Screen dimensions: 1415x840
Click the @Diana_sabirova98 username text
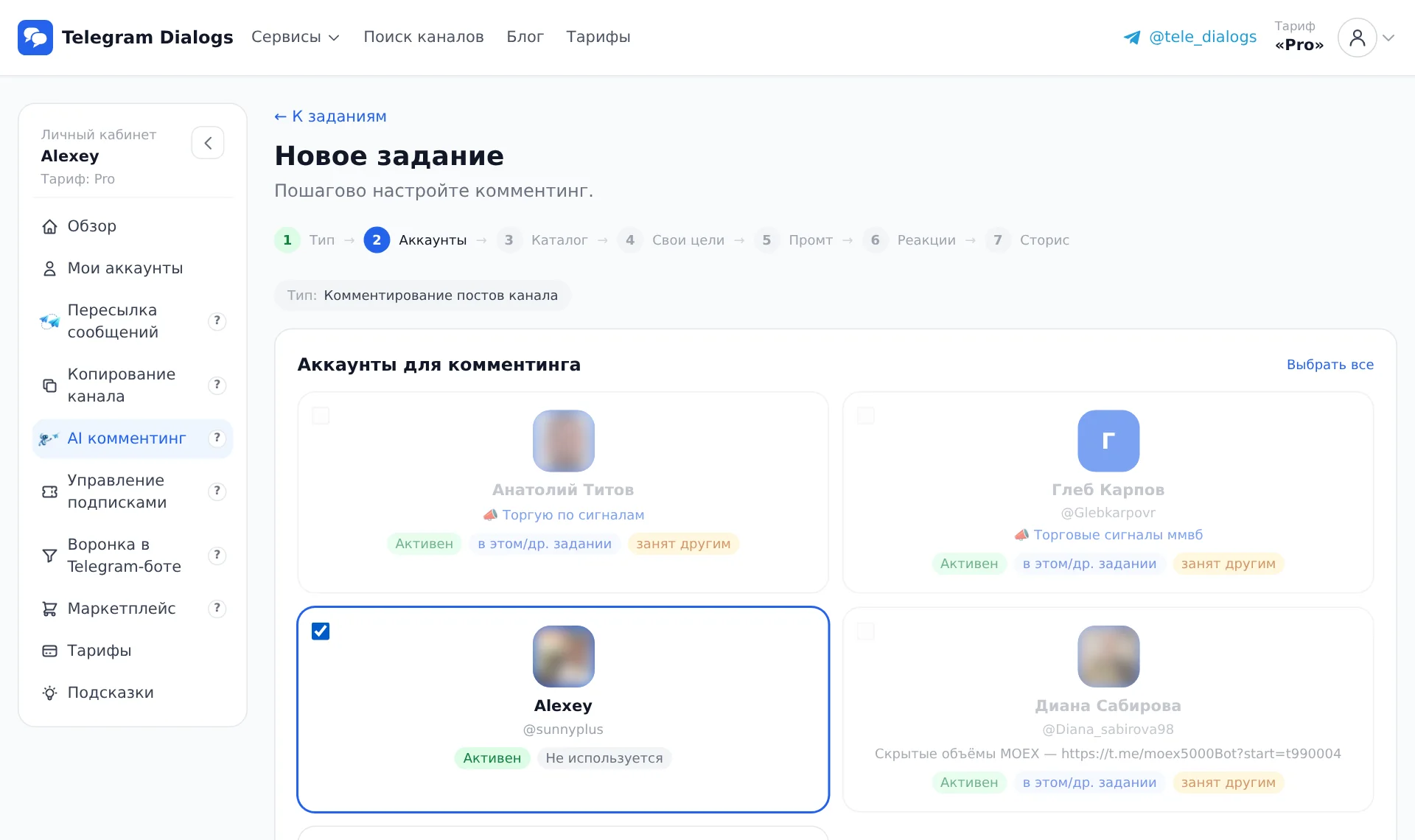1108,729
